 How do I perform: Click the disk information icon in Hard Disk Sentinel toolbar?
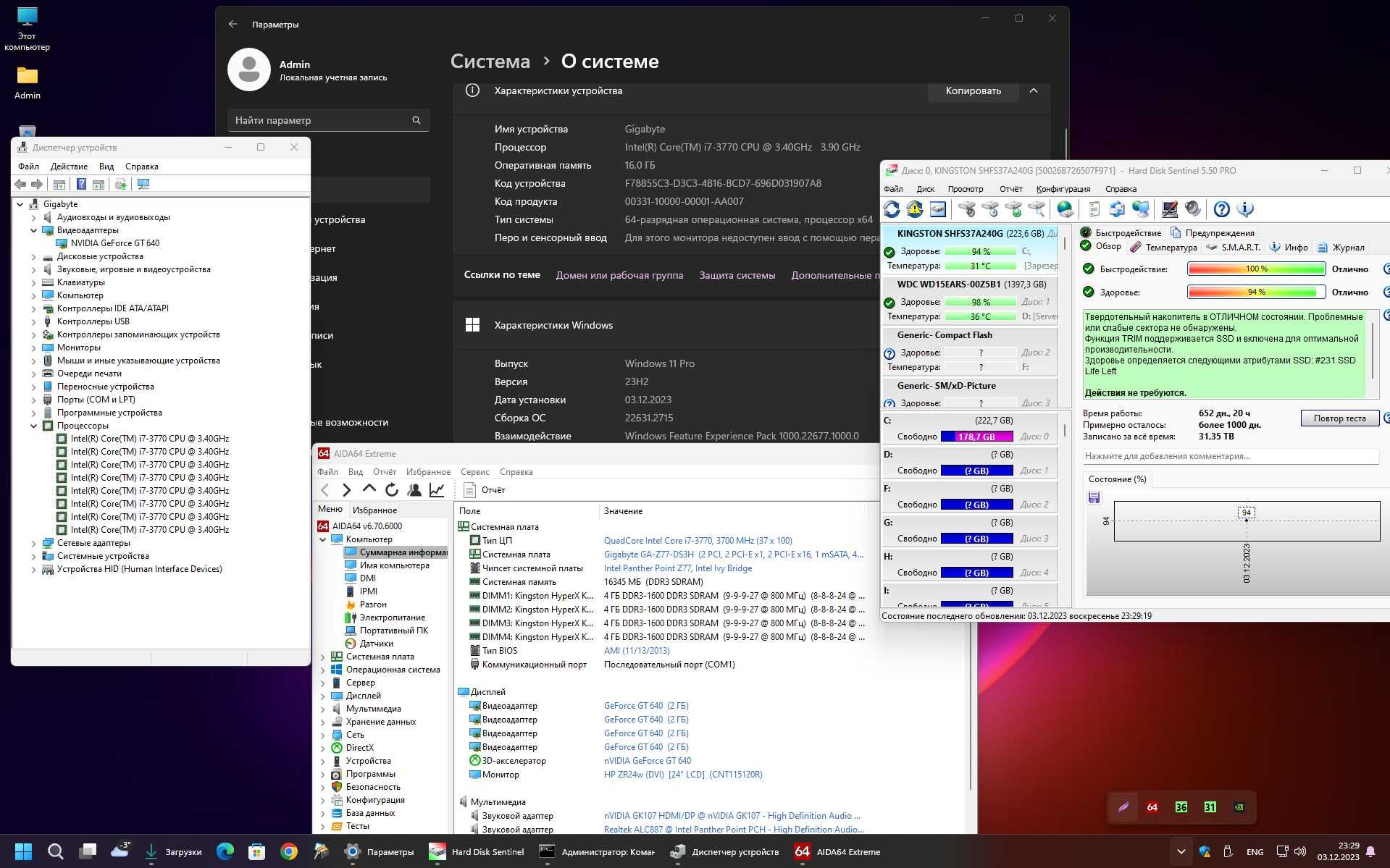938,209
